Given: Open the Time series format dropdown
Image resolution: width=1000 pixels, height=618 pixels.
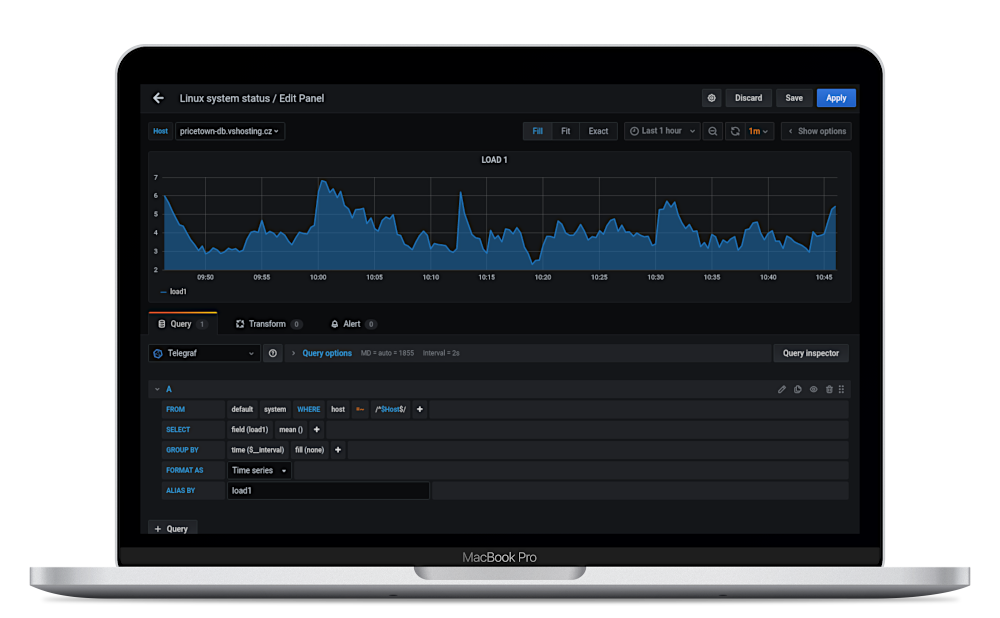Looking at the screenshot, I should [259, 471].
